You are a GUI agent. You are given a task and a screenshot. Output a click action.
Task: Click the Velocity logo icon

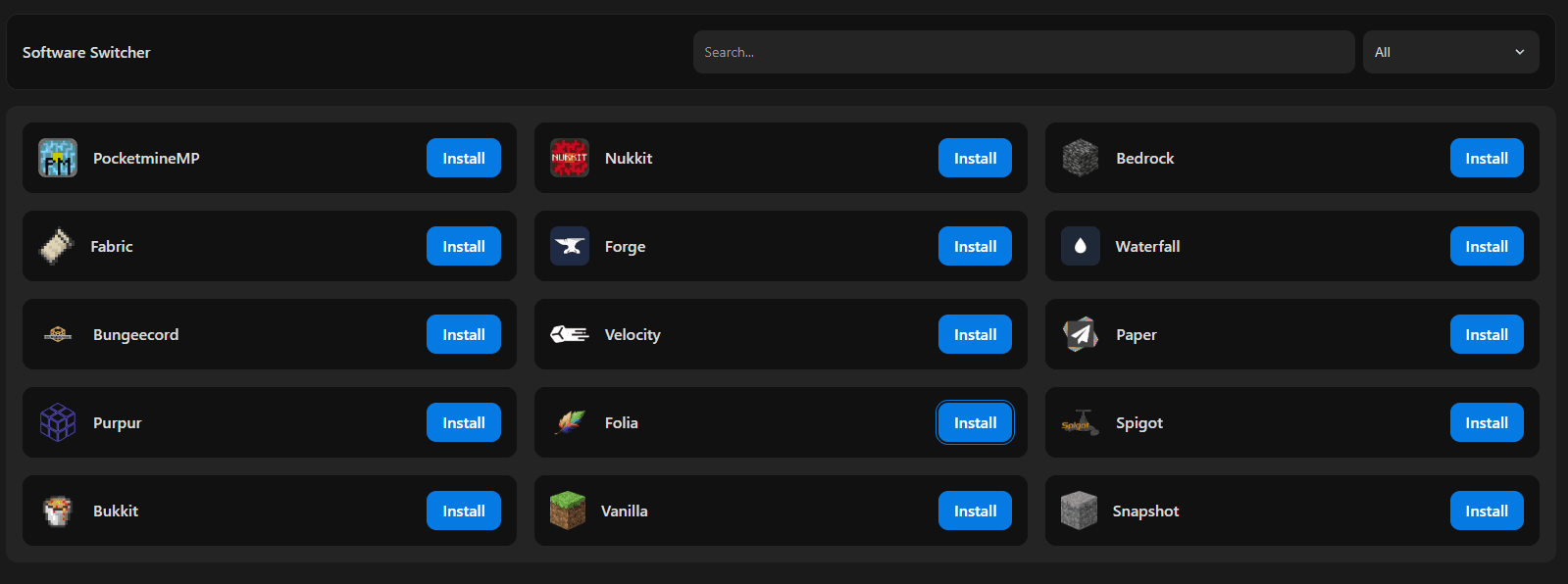570,334
